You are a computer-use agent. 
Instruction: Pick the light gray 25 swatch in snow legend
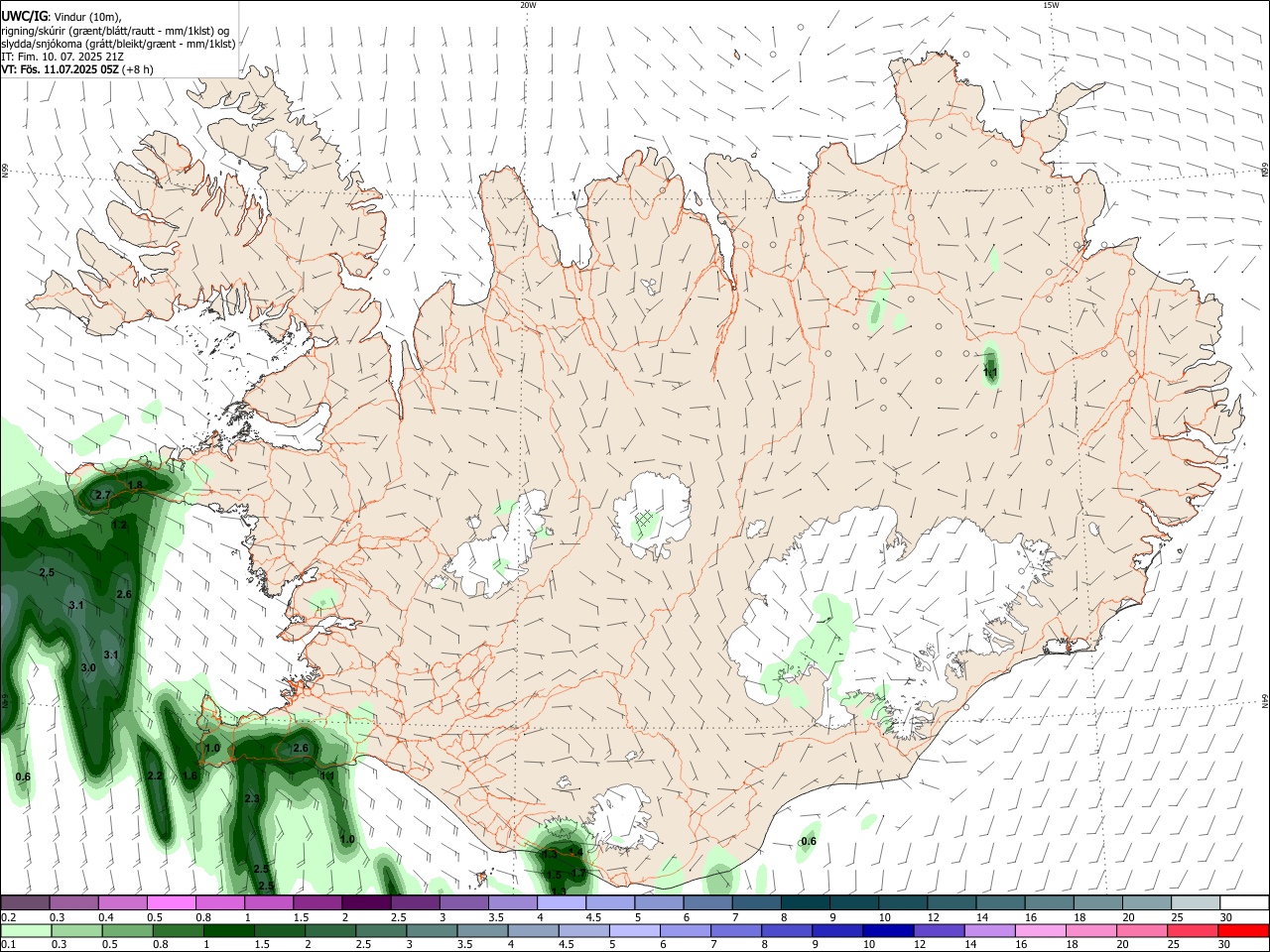[1196, 902]
